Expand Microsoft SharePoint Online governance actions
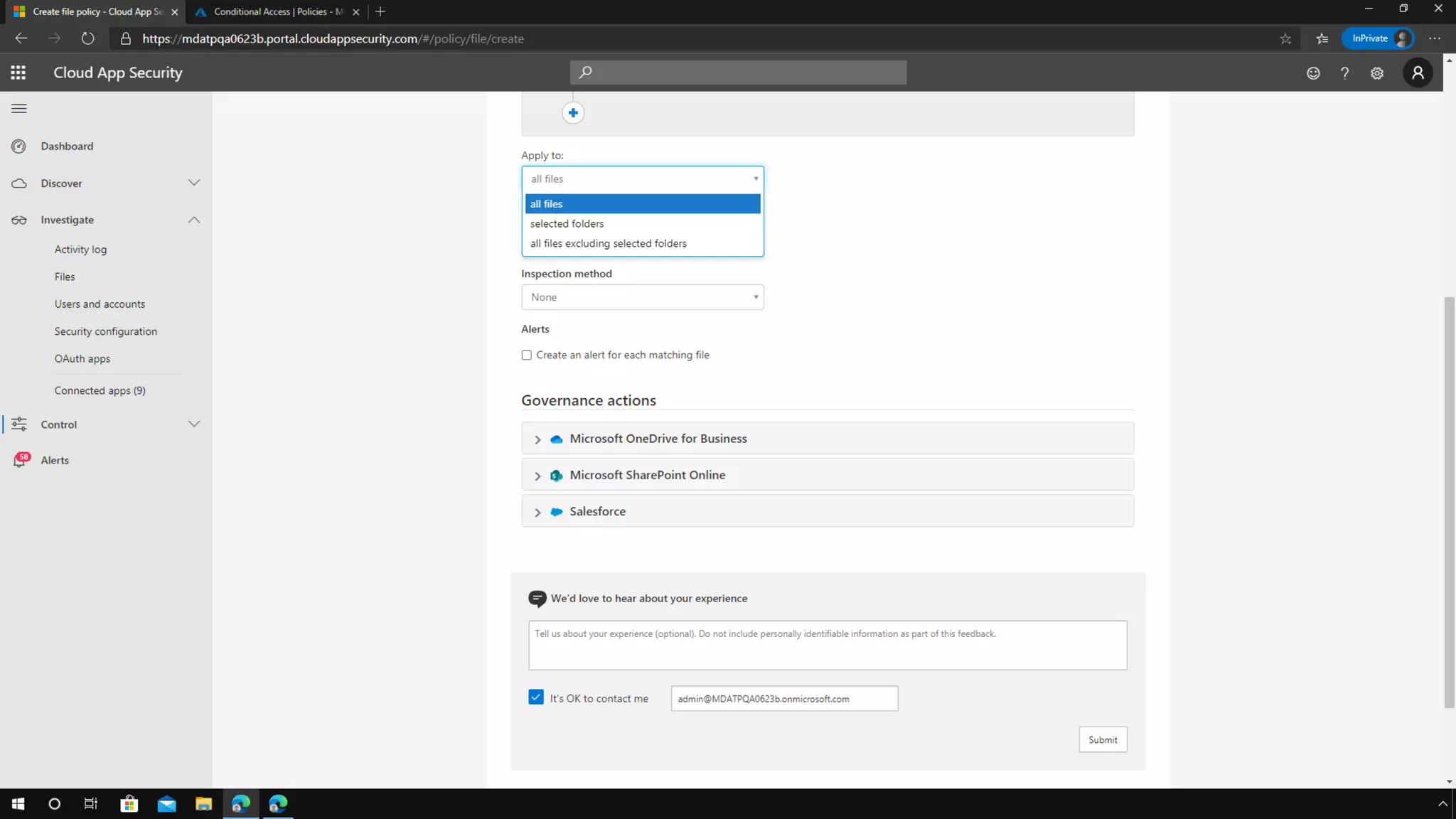 click(x=537, y=476)
